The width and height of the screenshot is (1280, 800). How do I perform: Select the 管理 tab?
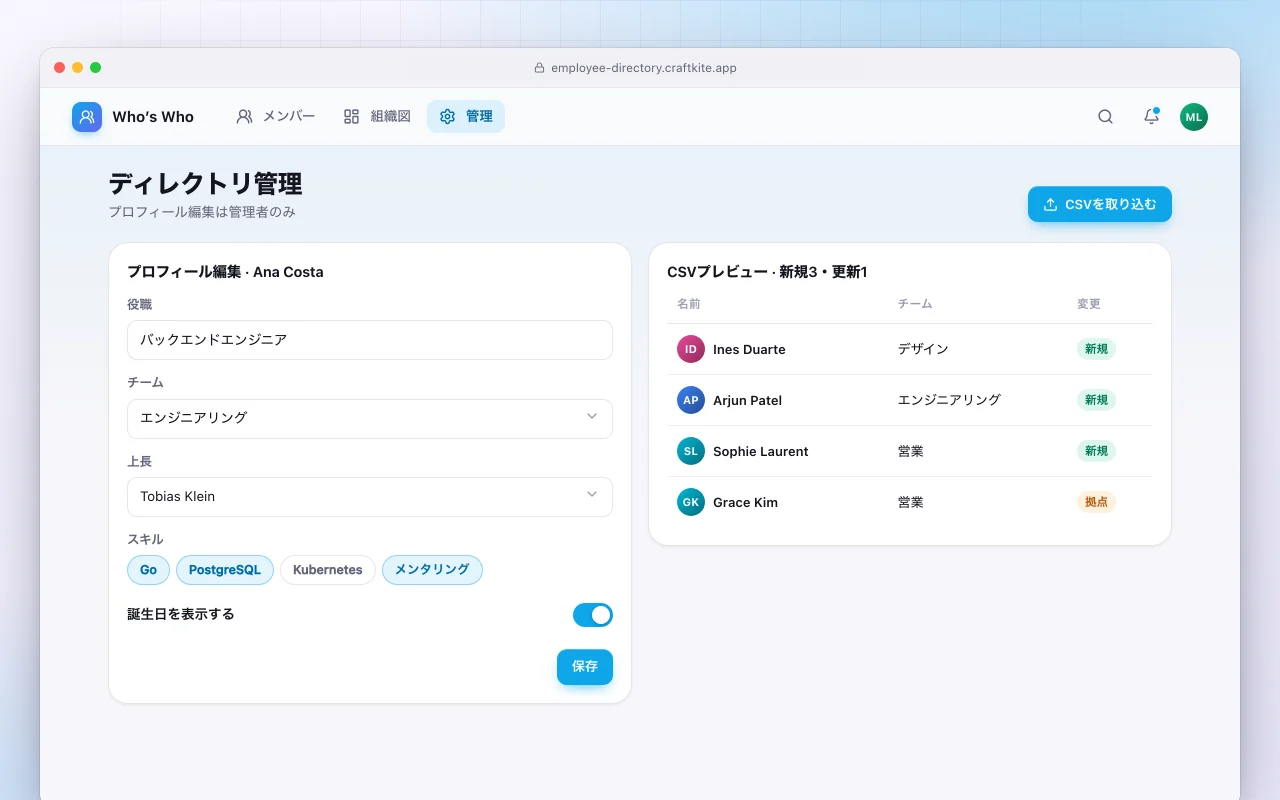466,117
